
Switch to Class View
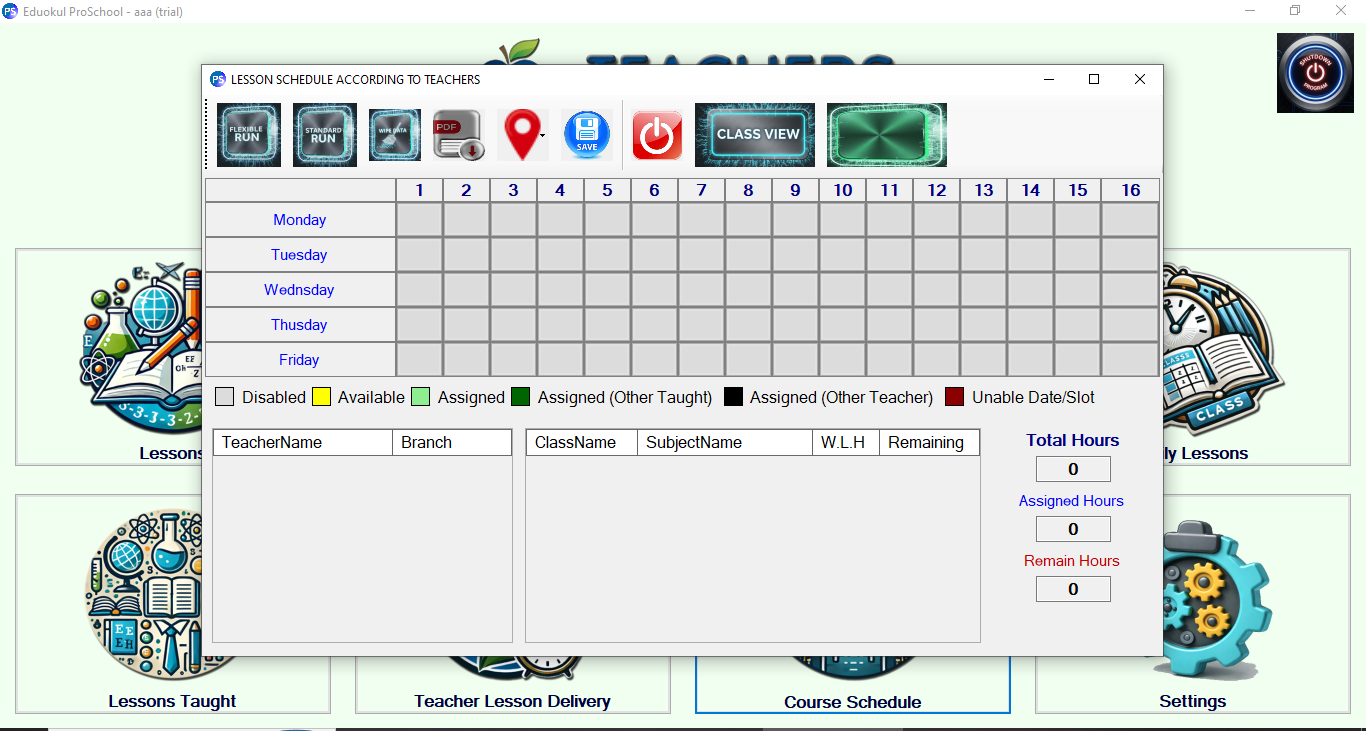click(755, 135)
